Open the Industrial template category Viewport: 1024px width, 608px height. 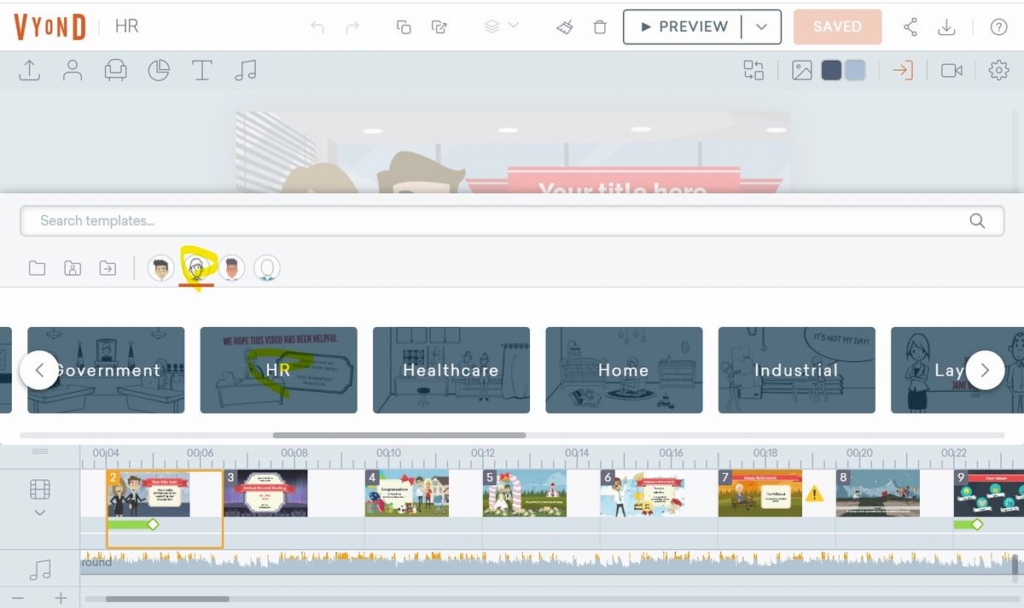pyautogui.click(x=797, y=370)
